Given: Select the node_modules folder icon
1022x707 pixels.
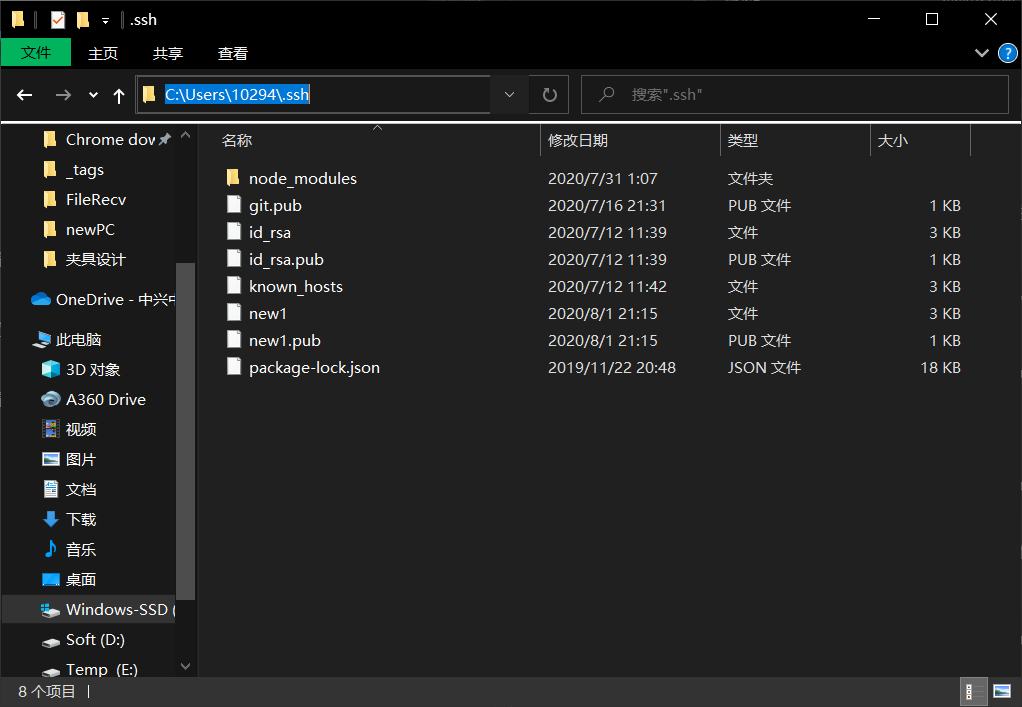Looking at the screenshot, I should click(233, 177).
